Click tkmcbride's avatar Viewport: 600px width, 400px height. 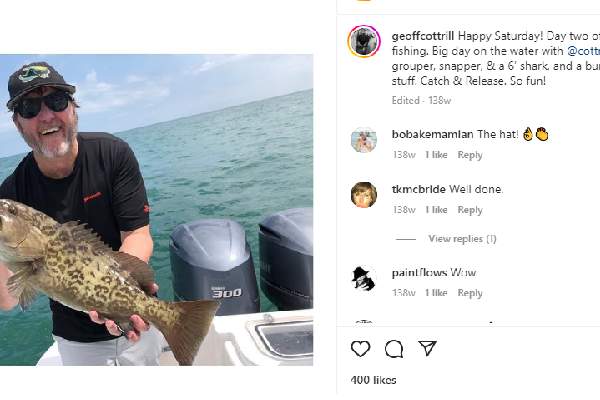click(363, 194)
